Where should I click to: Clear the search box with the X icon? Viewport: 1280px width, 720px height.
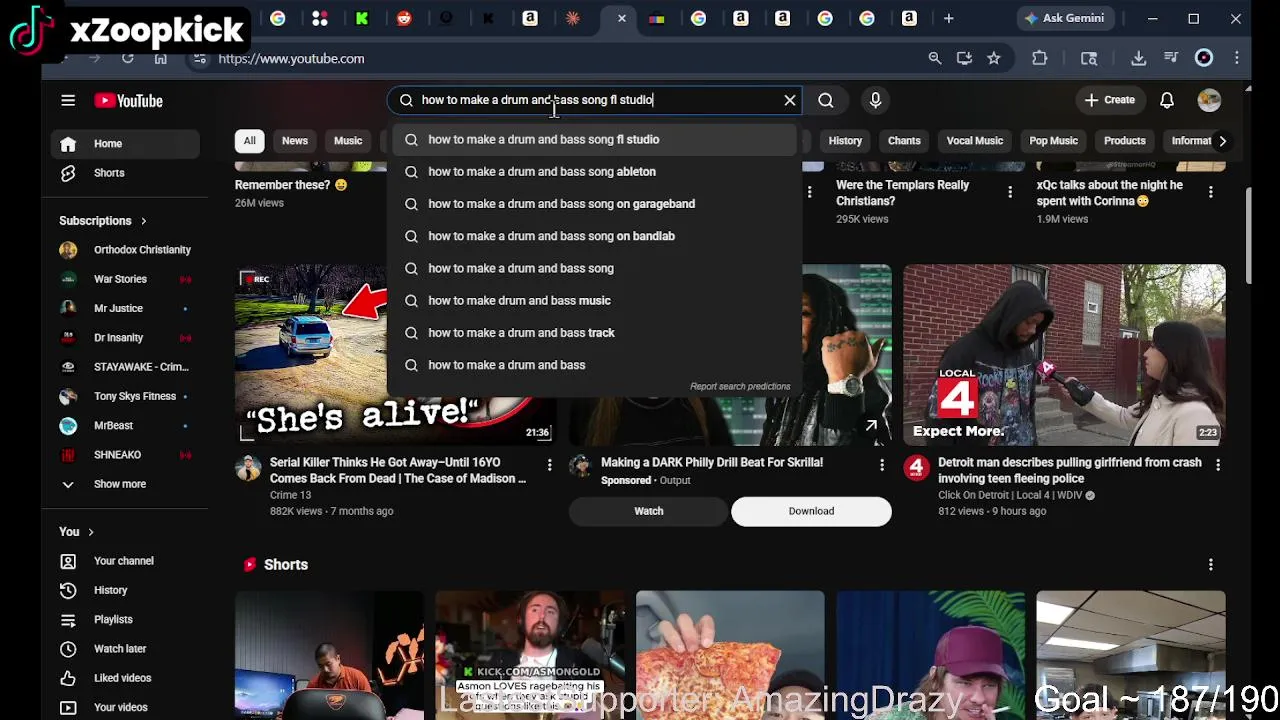coord(790,100)
